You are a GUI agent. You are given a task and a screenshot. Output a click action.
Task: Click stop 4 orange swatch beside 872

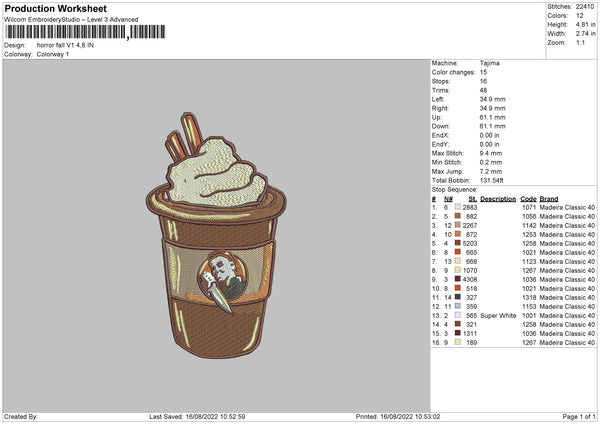pyautogui.click(x=458, y=234)
